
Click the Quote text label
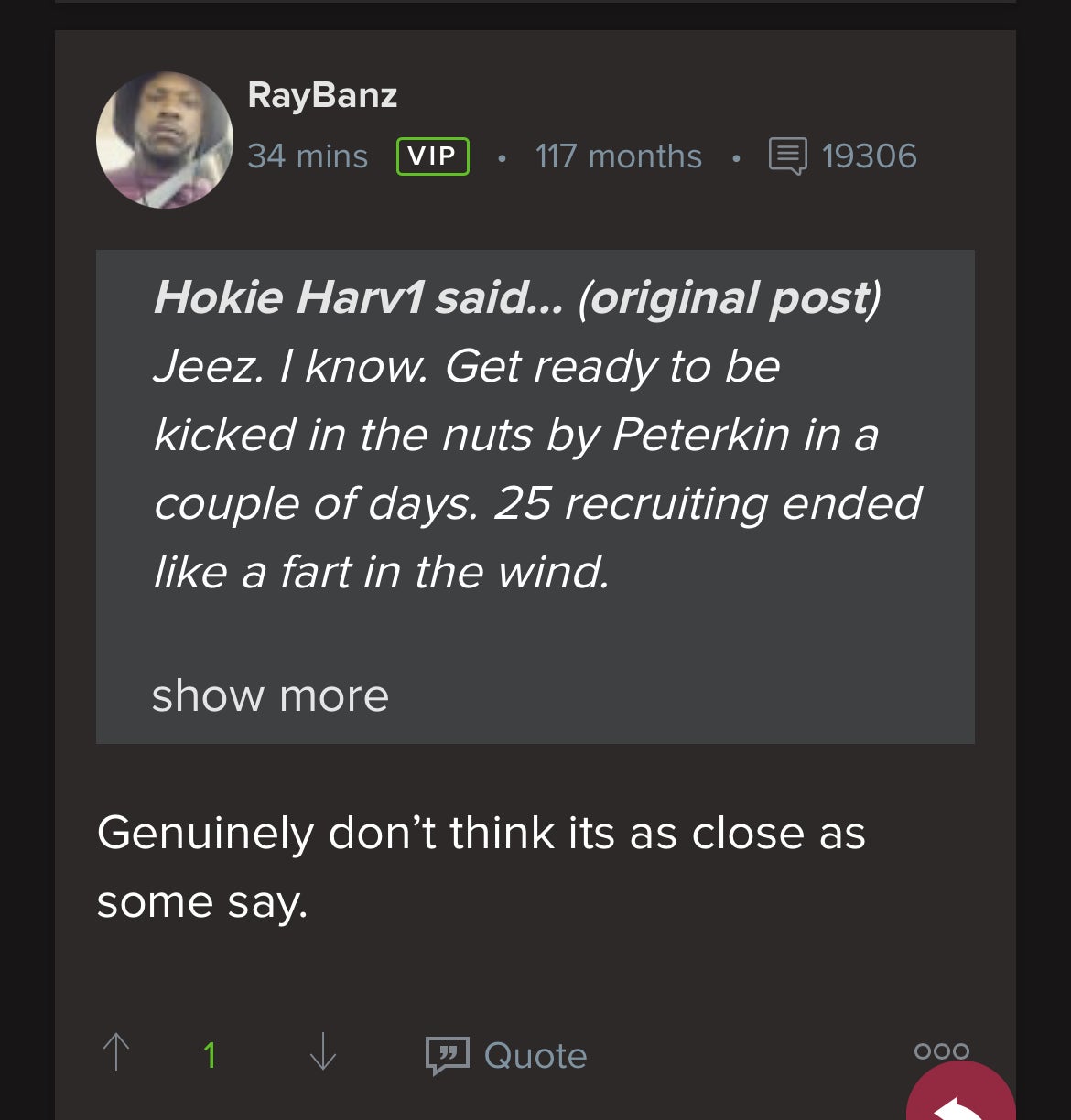(535, 1056)
